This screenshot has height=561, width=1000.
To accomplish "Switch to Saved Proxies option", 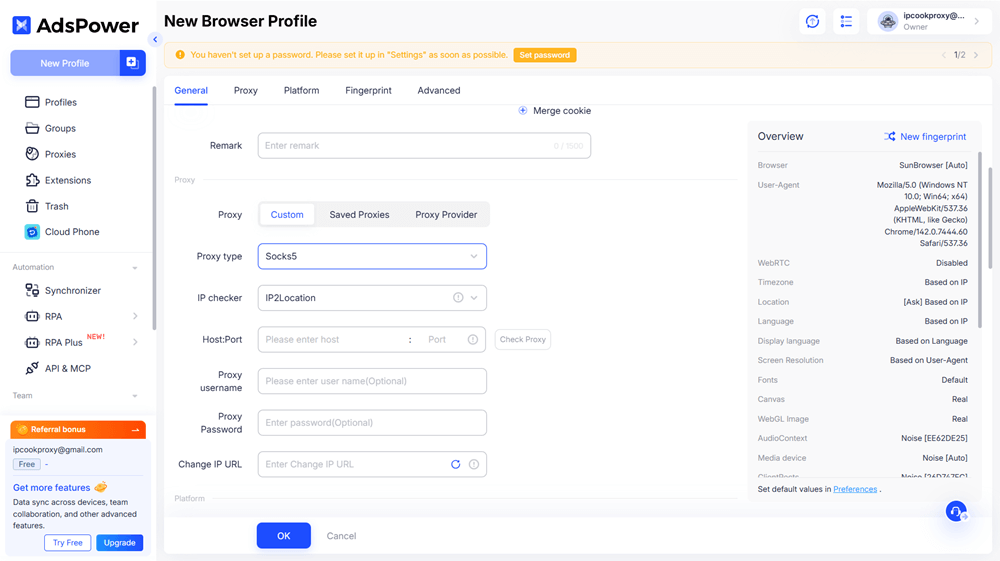I will click(359, 215).
